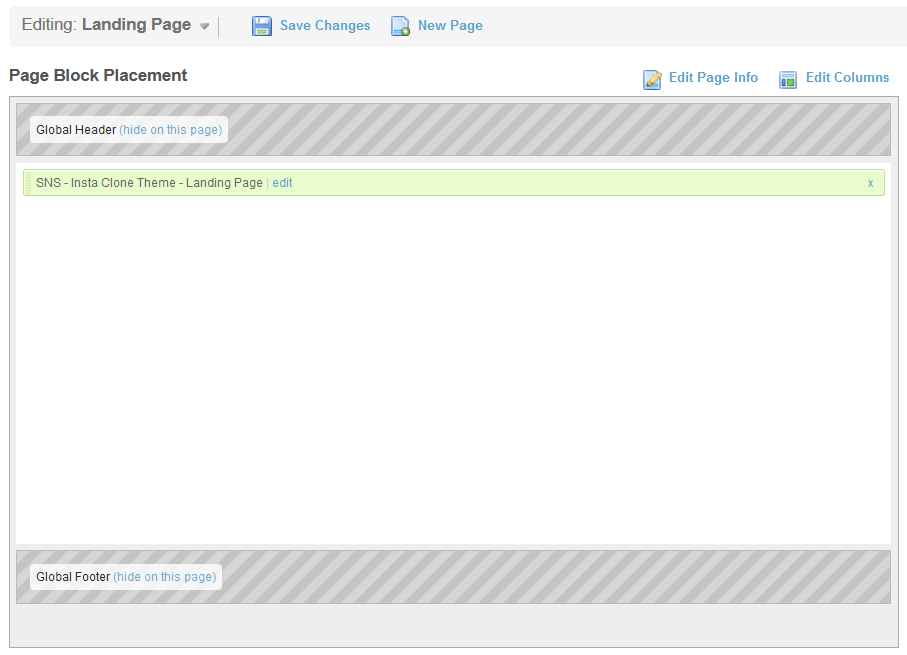Hide the Global Header on this page

pos(170,130)
